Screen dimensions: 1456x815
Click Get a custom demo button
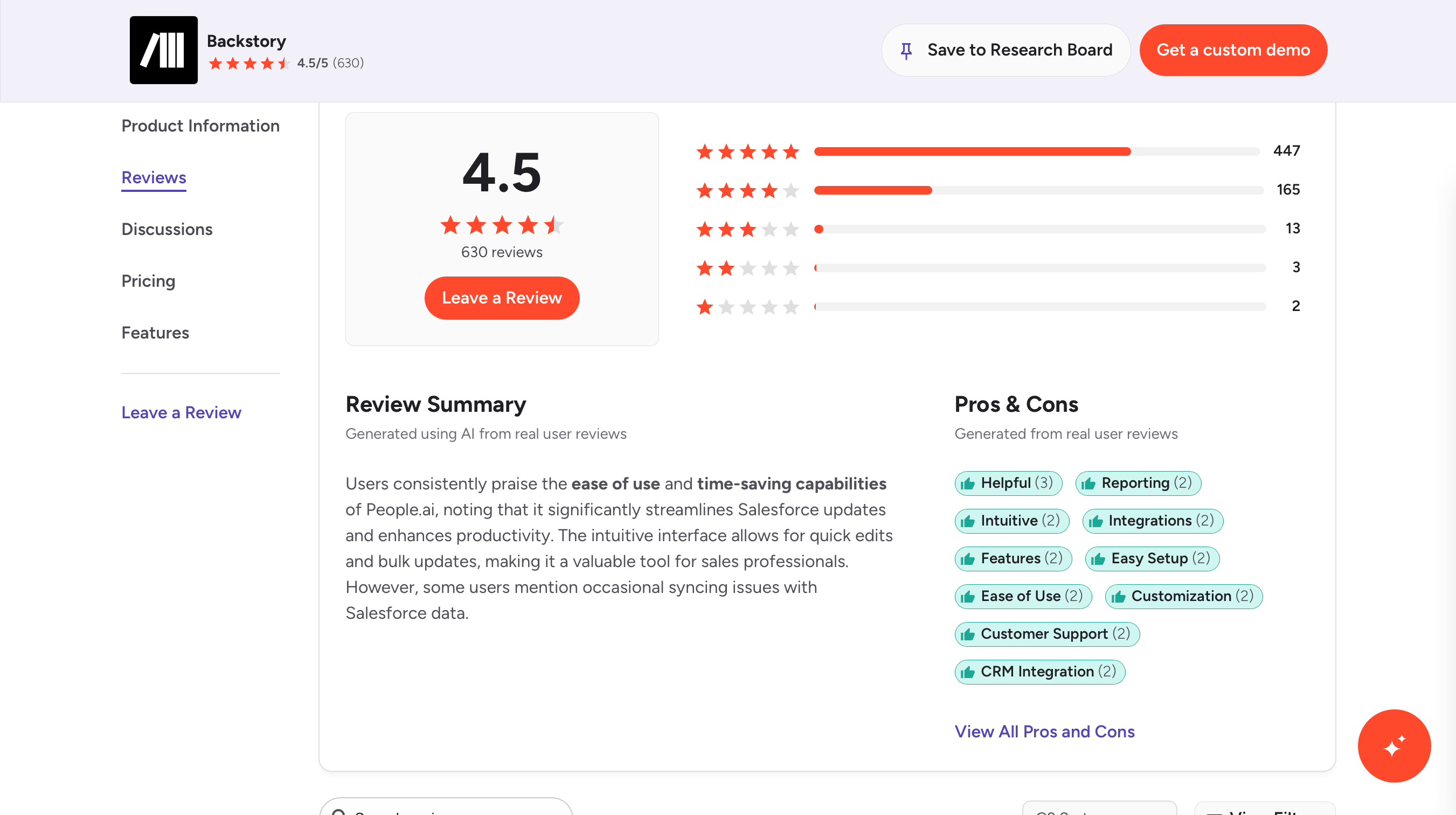coord(1233,50)
